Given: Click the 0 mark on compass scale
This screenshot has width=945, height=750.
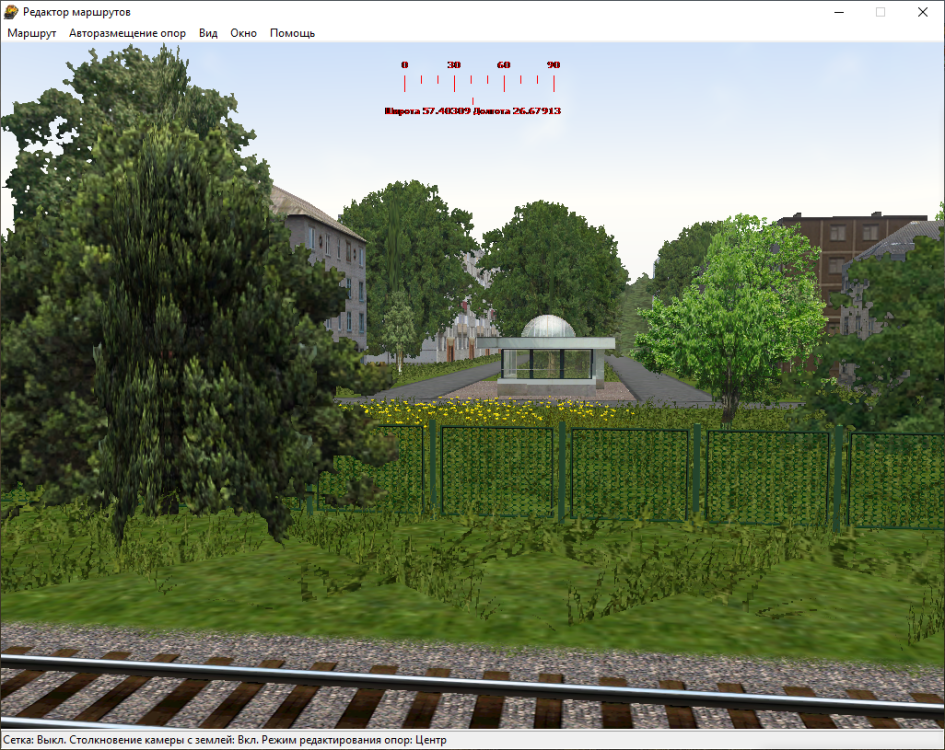Looking at the screenshot, I should pos(404,65).
